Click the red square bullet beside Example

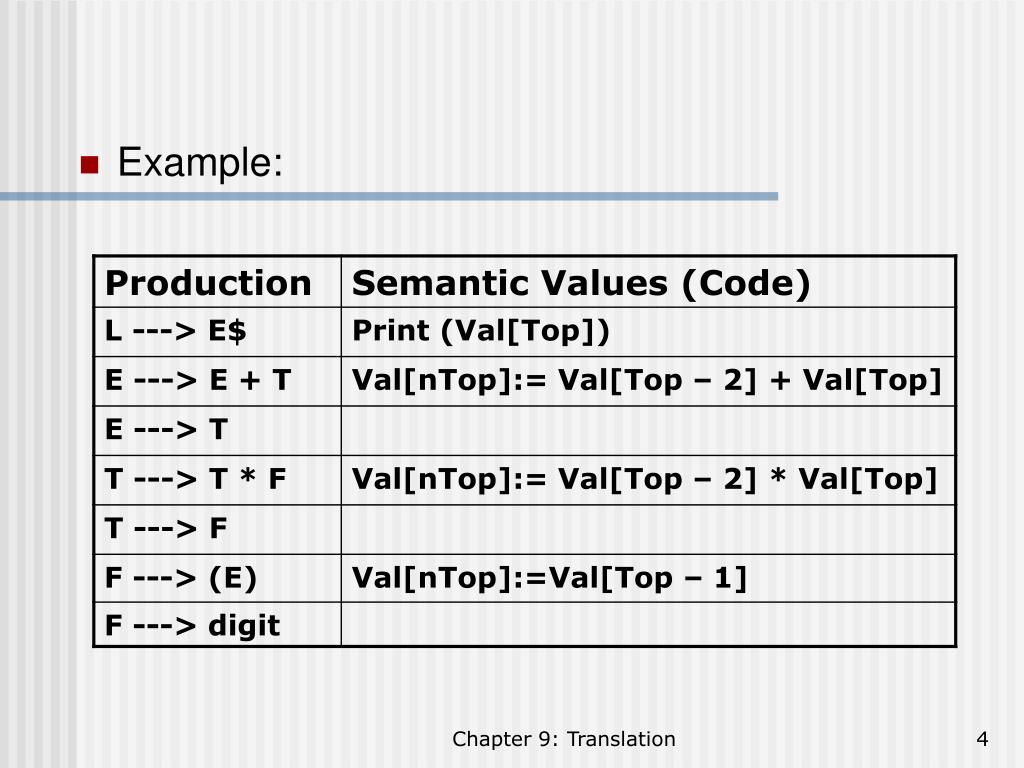click(89, 164)
